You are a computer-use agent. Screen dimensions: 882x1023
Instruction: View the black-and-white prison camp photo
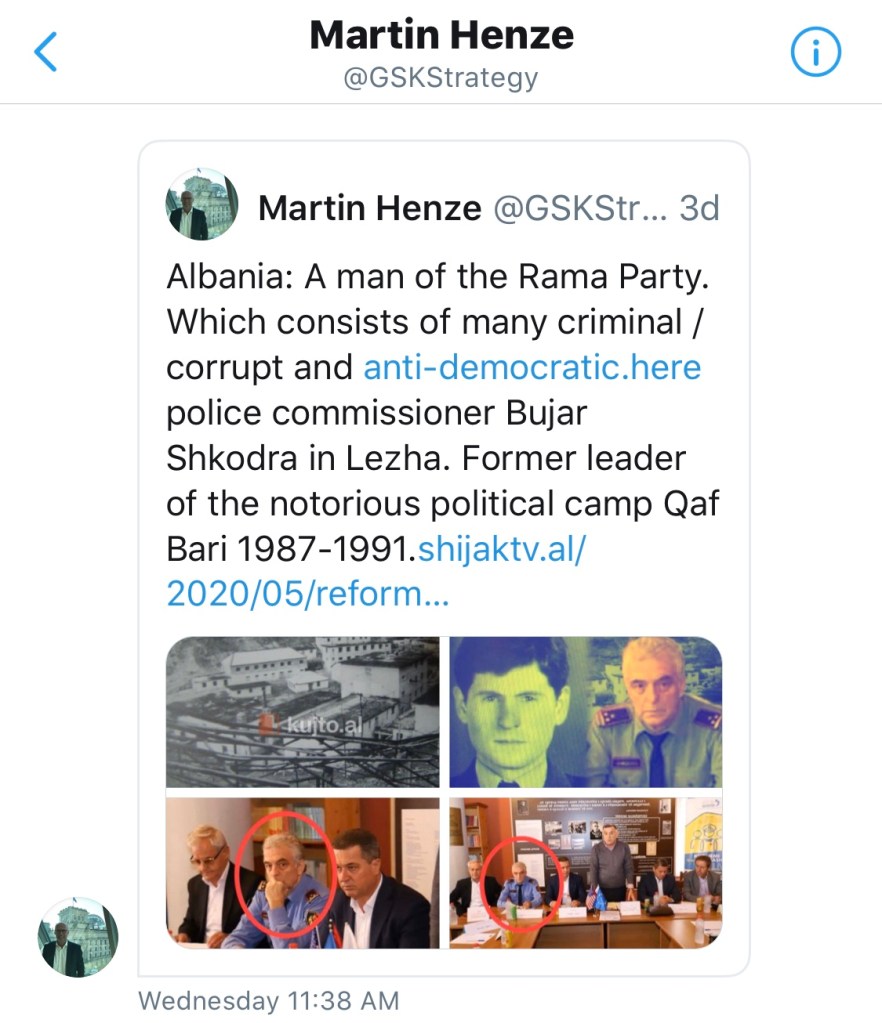coord(302,712)
